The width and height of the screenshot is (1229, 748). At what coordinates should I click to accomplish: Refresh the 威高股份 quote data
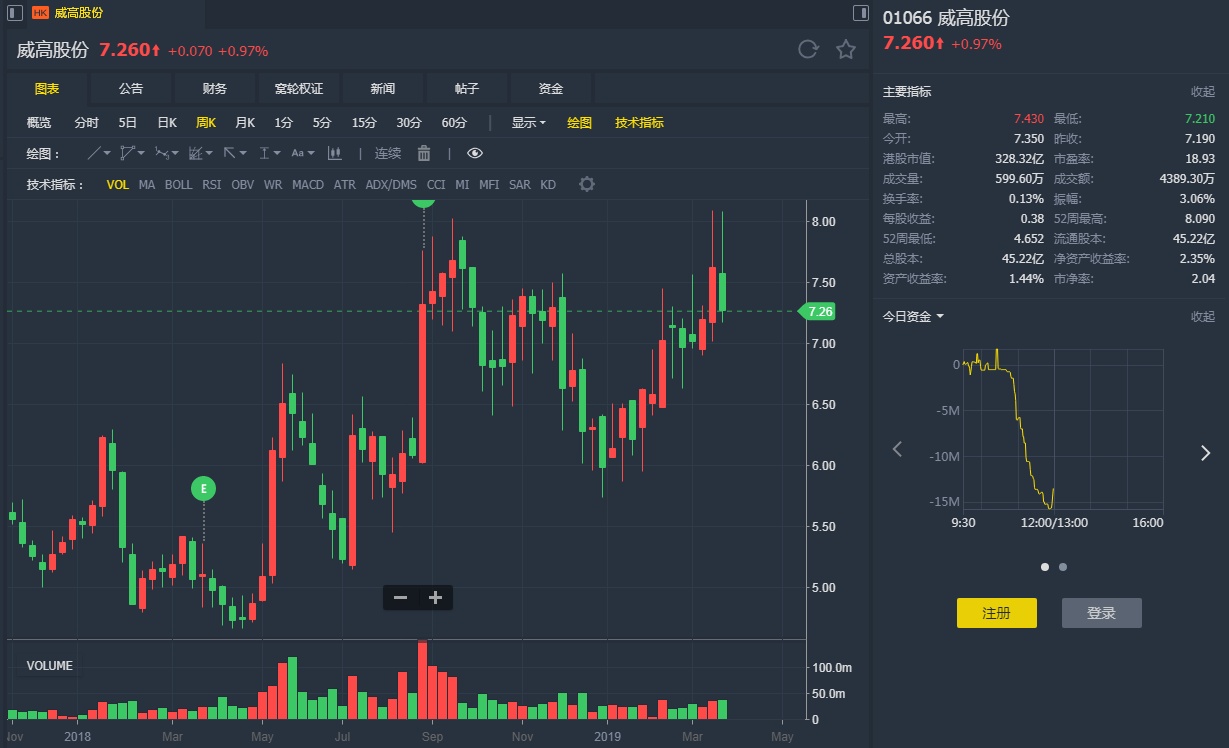coord(808,50)
